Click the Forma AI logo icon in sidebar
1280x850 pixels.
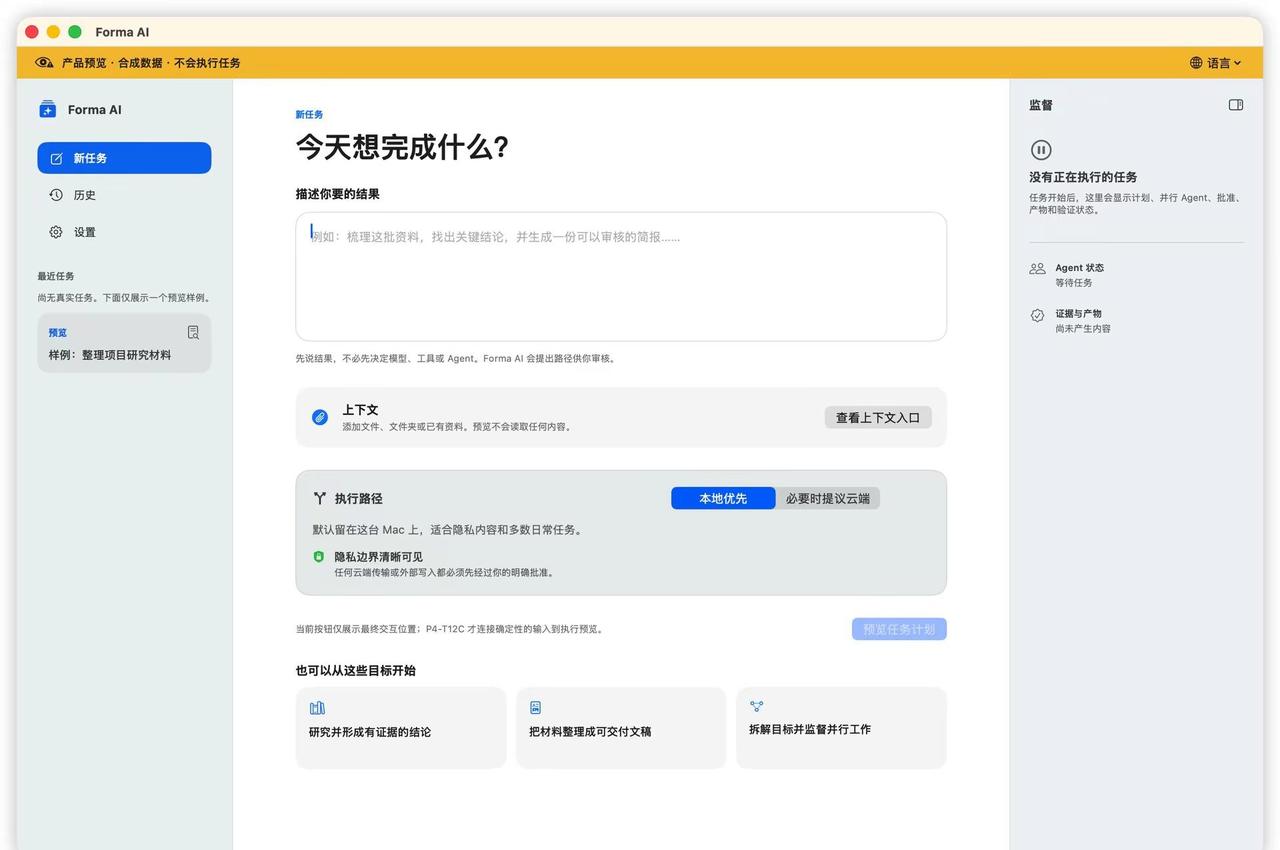pyautogui.click(x=48, y=109)
